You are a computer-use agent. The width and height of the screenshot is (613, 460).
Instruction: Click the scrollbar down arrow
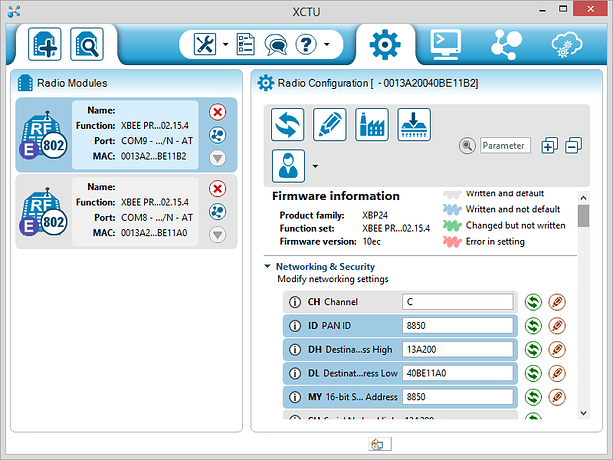tap(584, 413)
